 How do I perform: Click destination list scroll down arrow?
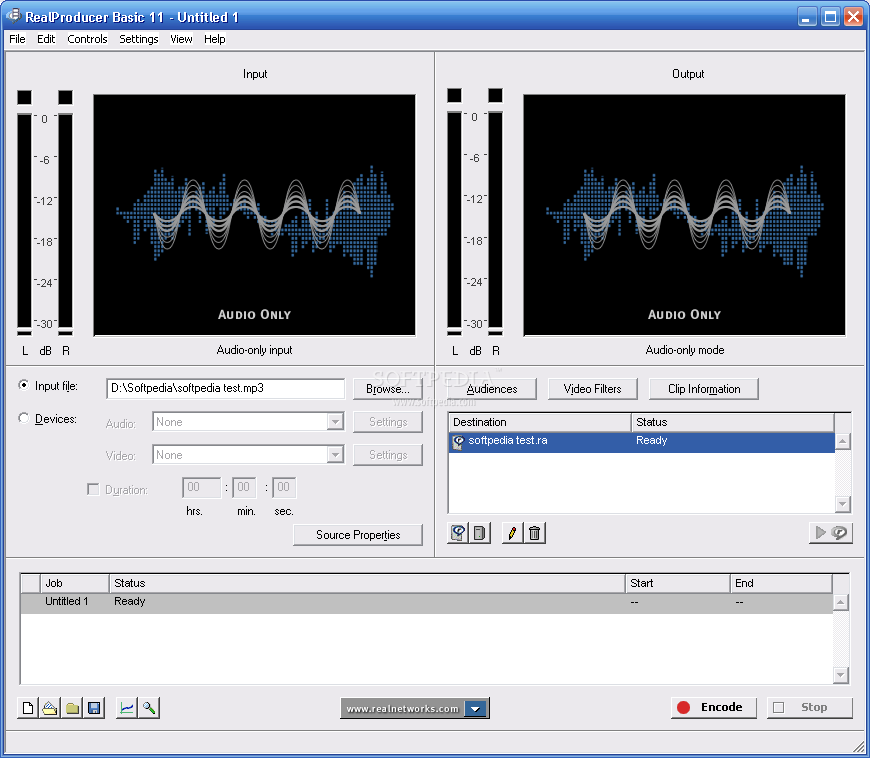[x=843, y=504]
